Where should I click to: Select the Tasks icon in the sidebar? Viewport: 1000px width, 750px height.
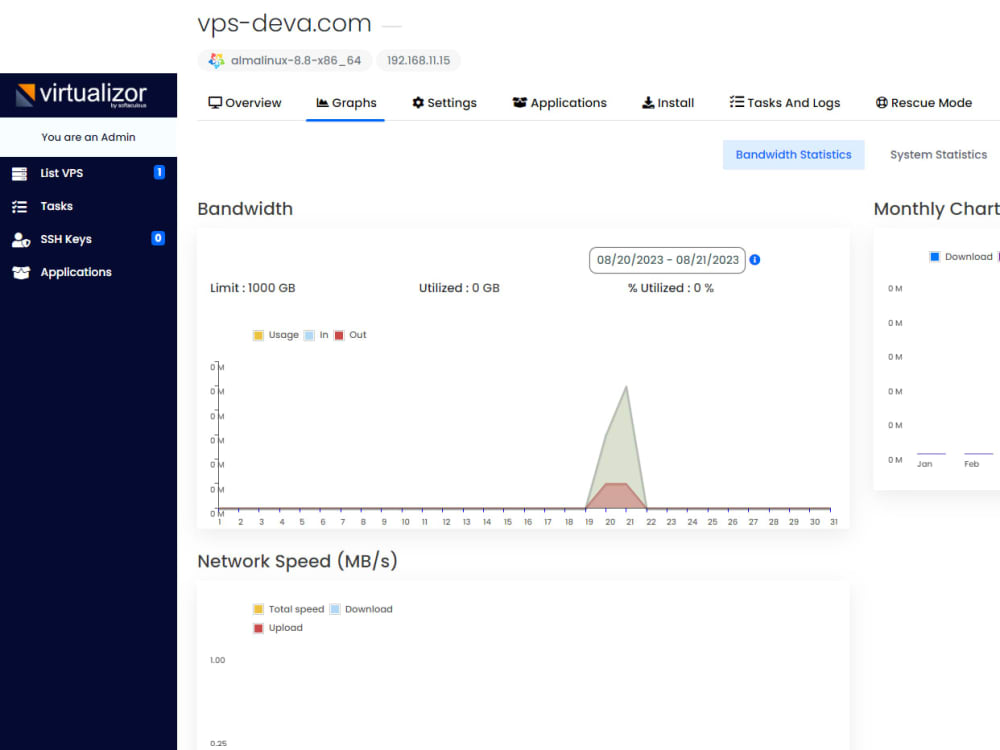pyautogui.click(x=20, y=206)
